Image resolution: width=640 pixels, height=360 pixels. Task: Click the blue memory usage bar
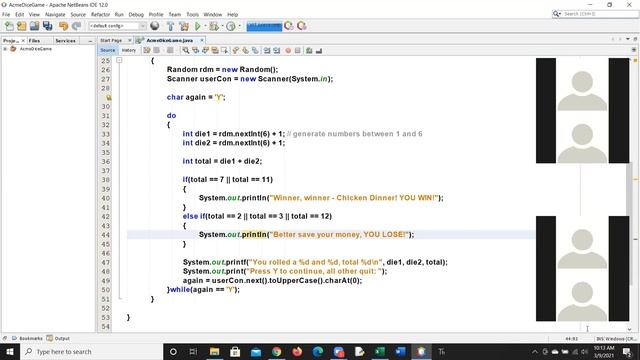[264, 27]
